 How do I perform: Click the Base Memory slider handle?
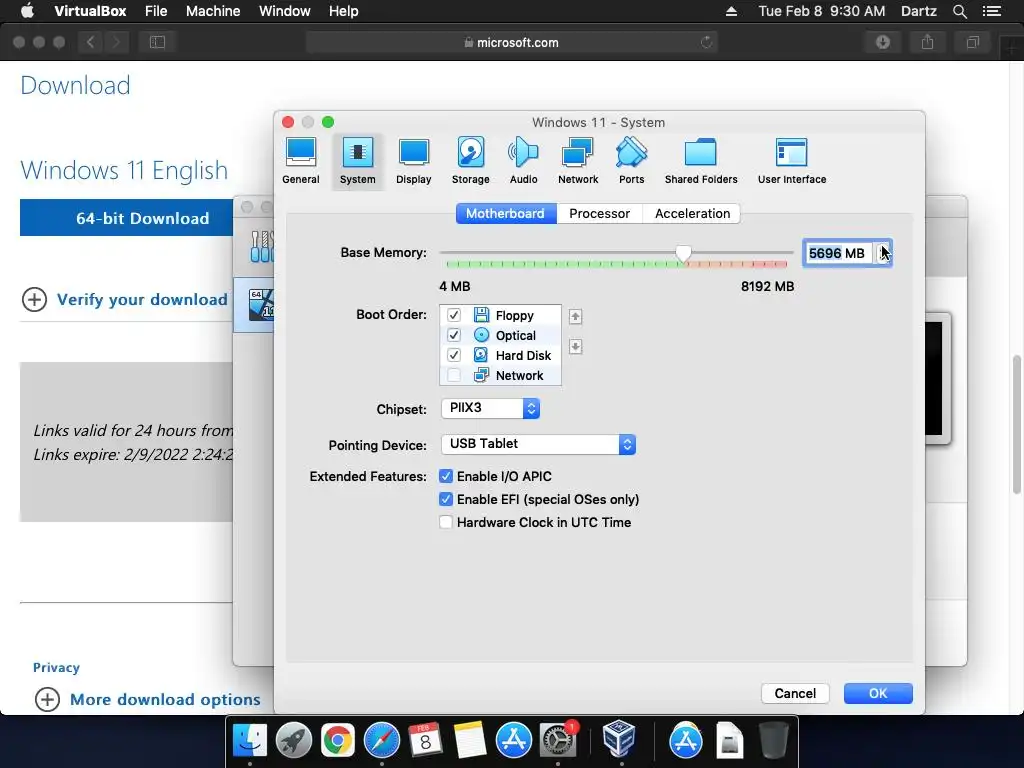point(683,253)
